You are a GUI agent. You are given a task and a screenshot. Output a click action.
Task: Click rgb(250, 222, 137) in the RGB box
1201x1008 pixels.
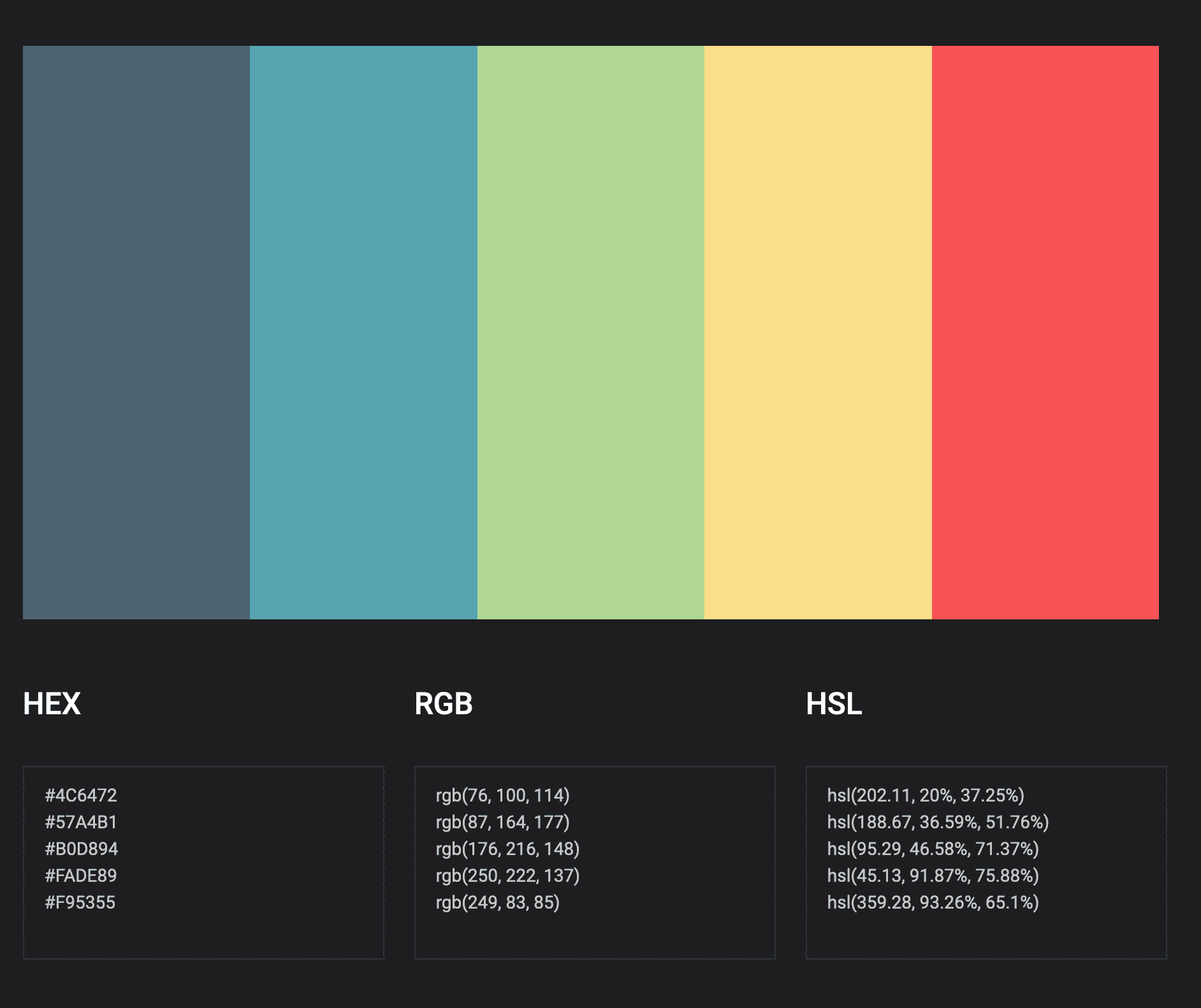pyautogui.click(x=507, y=875)
